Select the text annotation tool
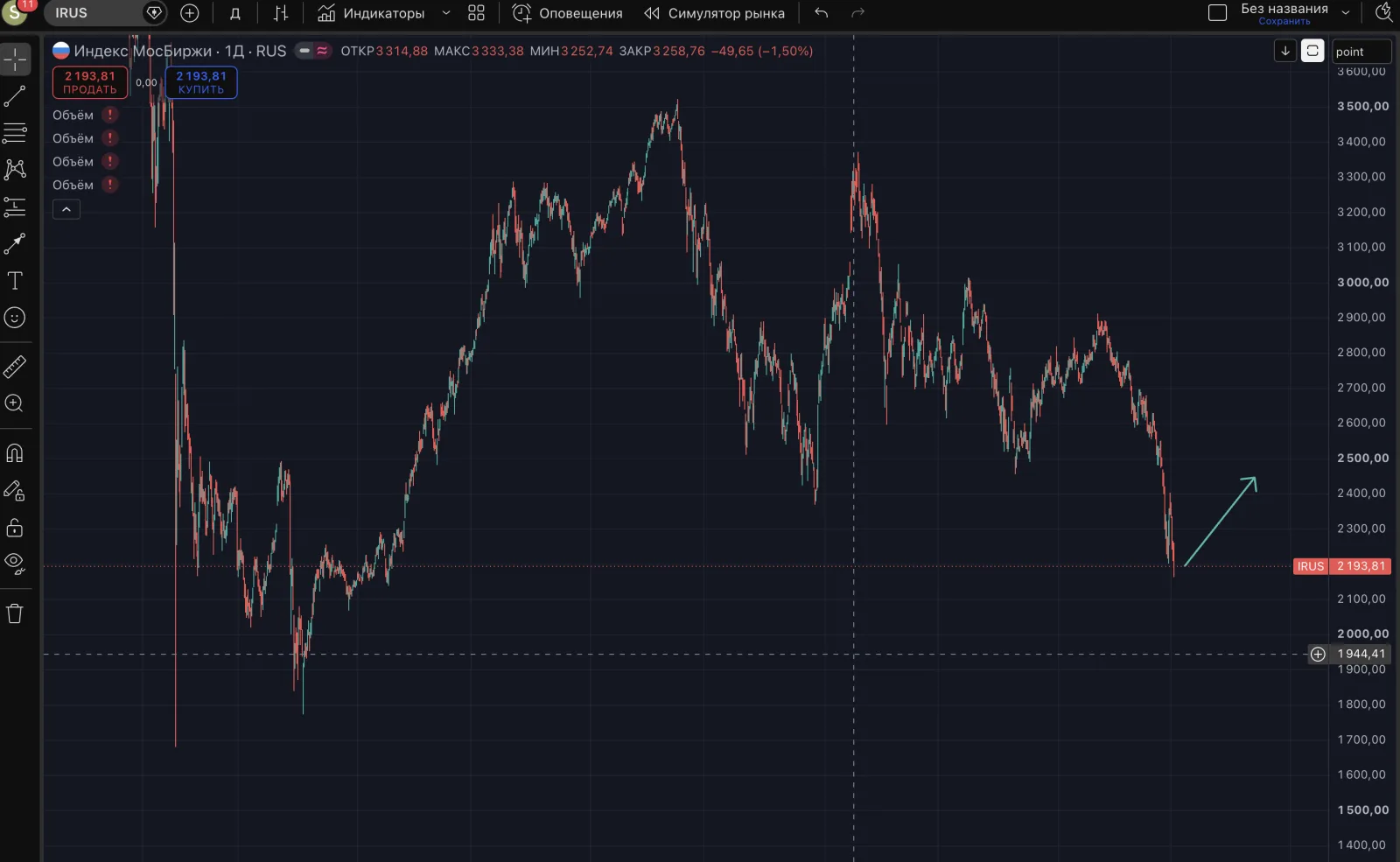Screen dimensions: 1400x862 click(x=15, y=281)
